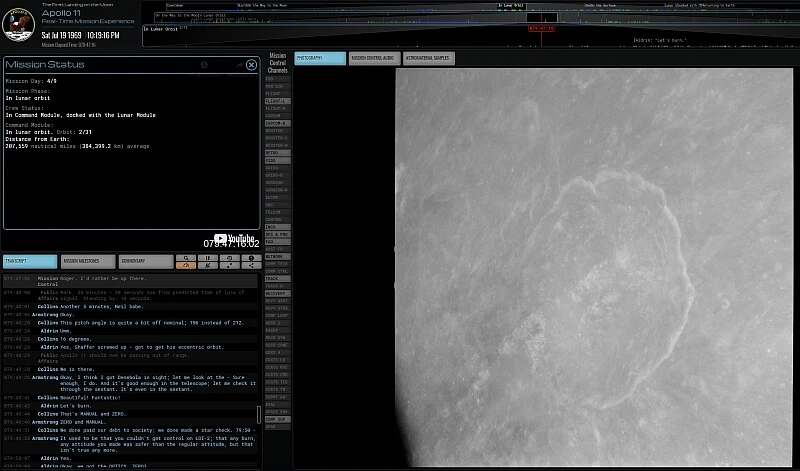This screenshot has height=471, width=800.
Task: Open the Commentary tab
Action: coord(145,261)
